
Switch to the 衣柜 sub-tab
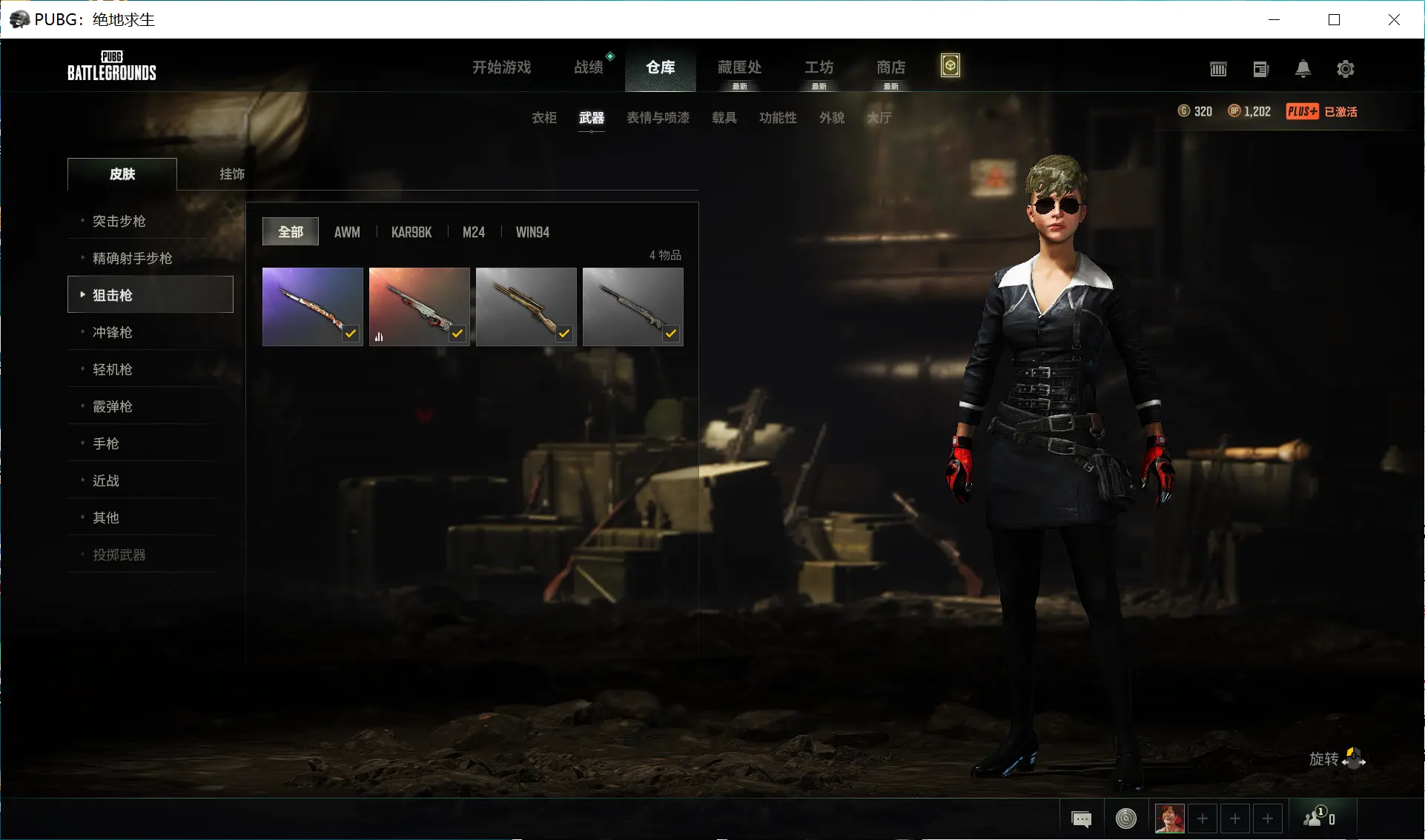pos(544,118)
